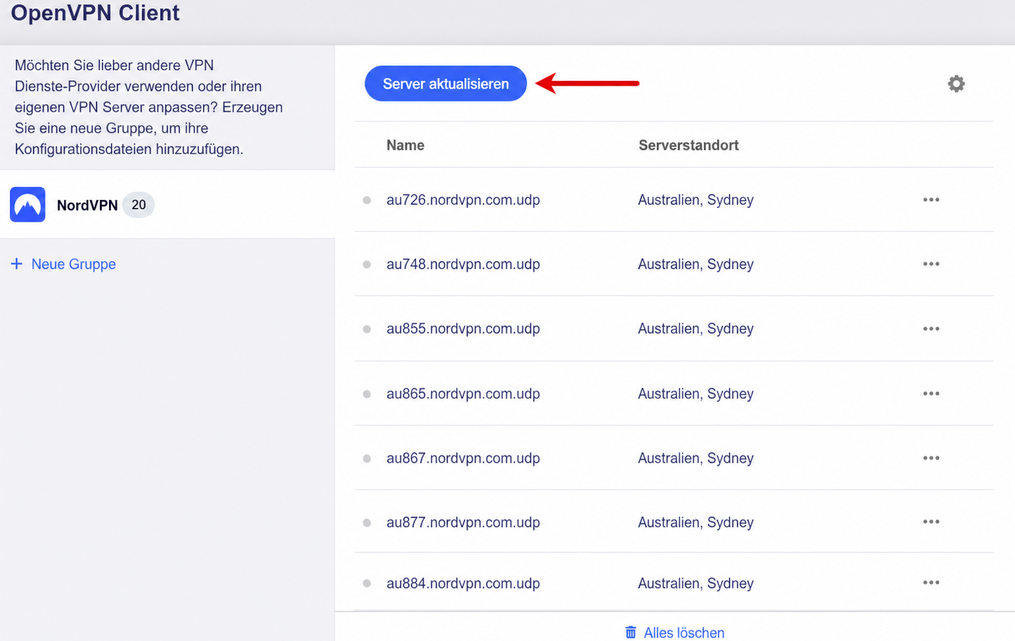This screenshot has width=1015, height=641.
Task: Select the NordVPN logo icon
Action: click(x=27, y=205)
